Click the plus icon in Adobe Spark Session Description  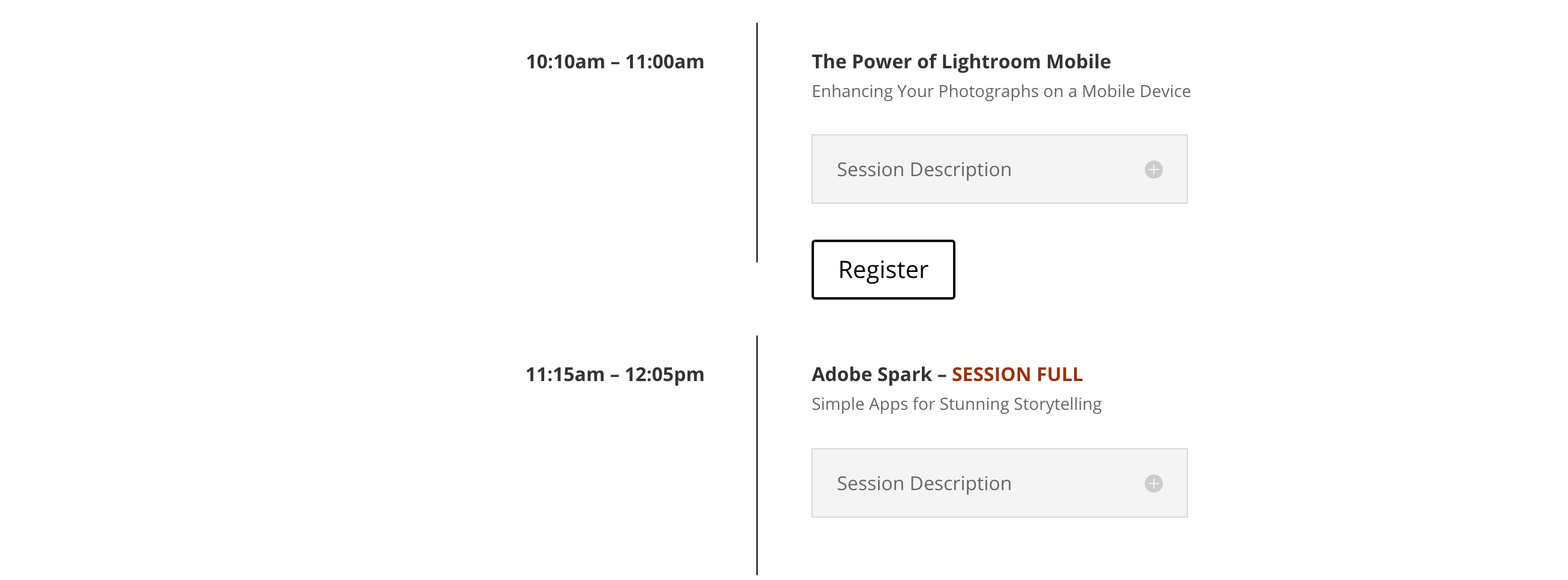[x=1153, y=483]
